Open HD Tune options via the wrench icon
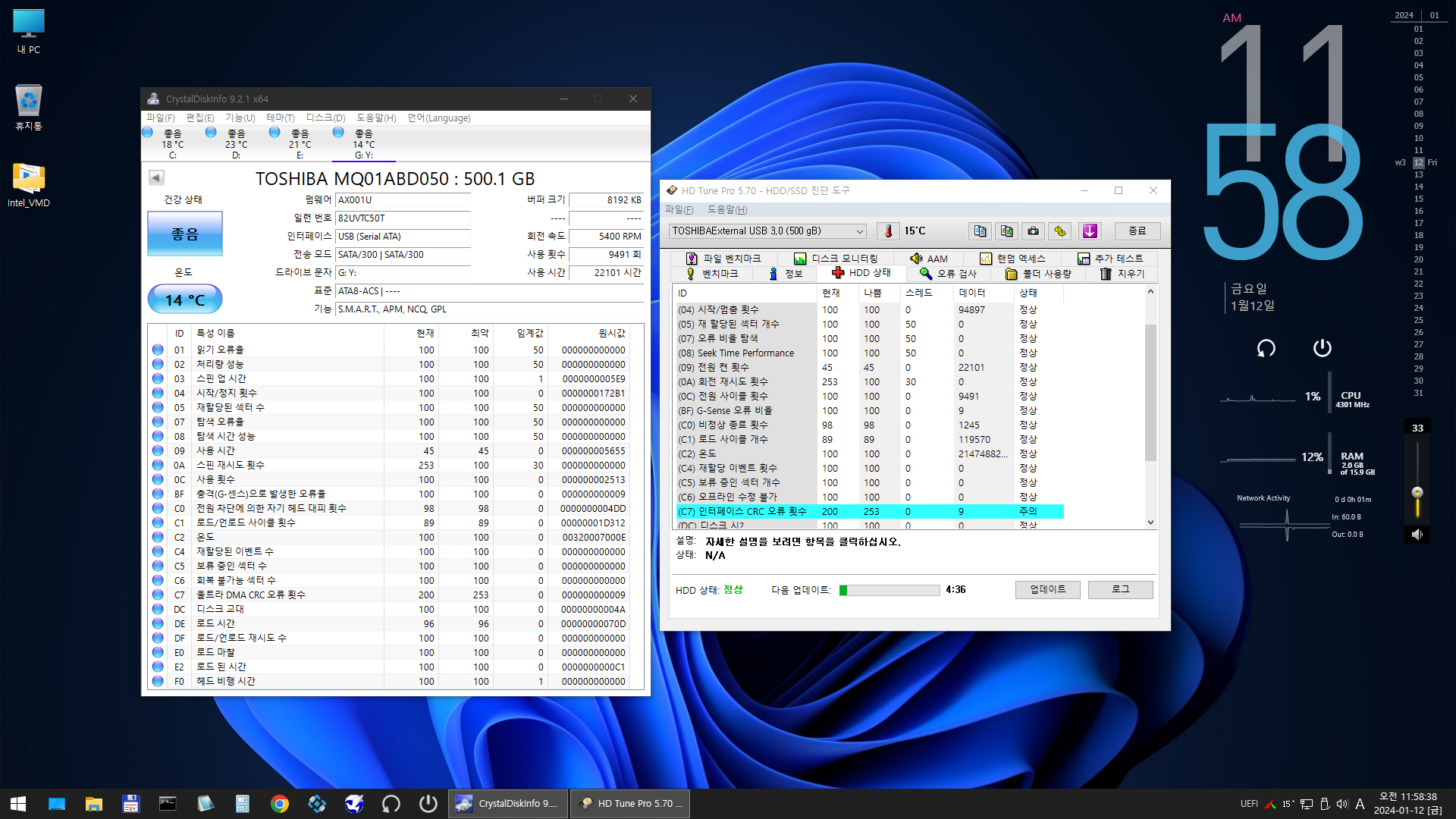The image size is (1456, 819). tap(1059, 231)
